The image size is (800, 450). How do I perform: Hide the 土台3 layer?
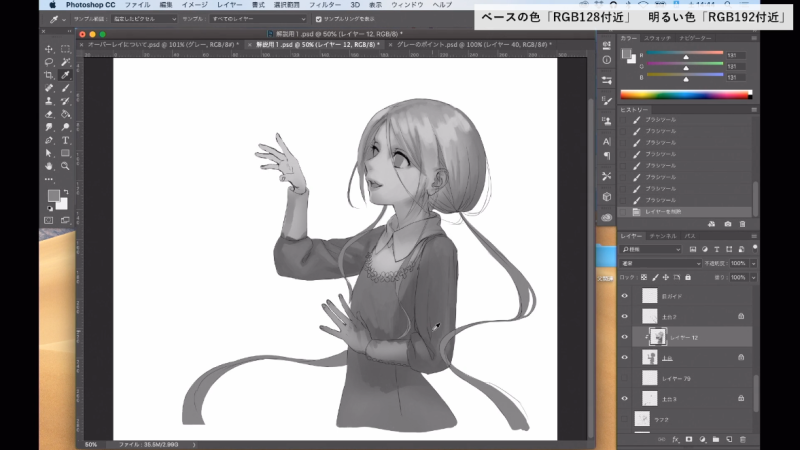click(624, 398)
